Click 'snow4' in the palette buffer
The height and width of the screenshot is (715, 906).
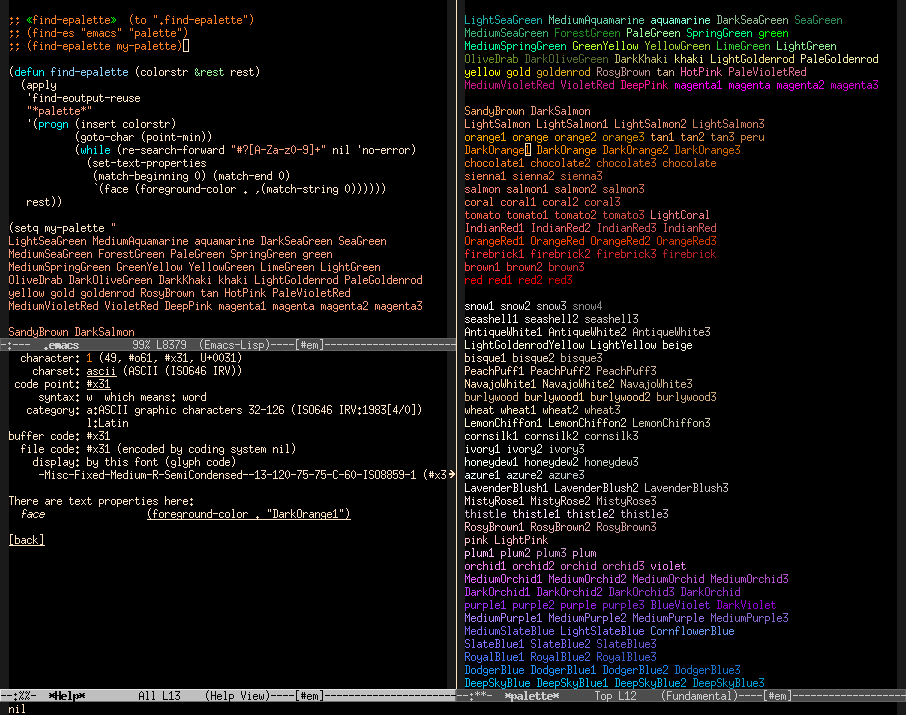[x=588, y=306]
